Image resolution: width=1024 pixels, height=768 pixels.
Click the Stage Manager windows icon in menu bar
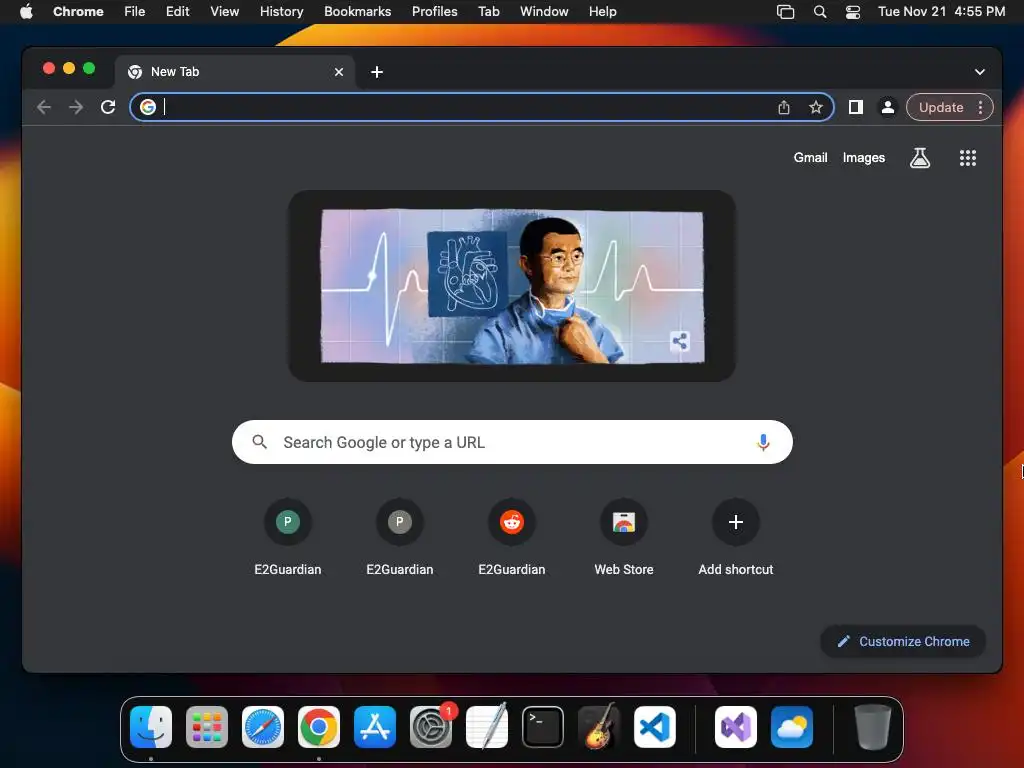click(786, 11)
